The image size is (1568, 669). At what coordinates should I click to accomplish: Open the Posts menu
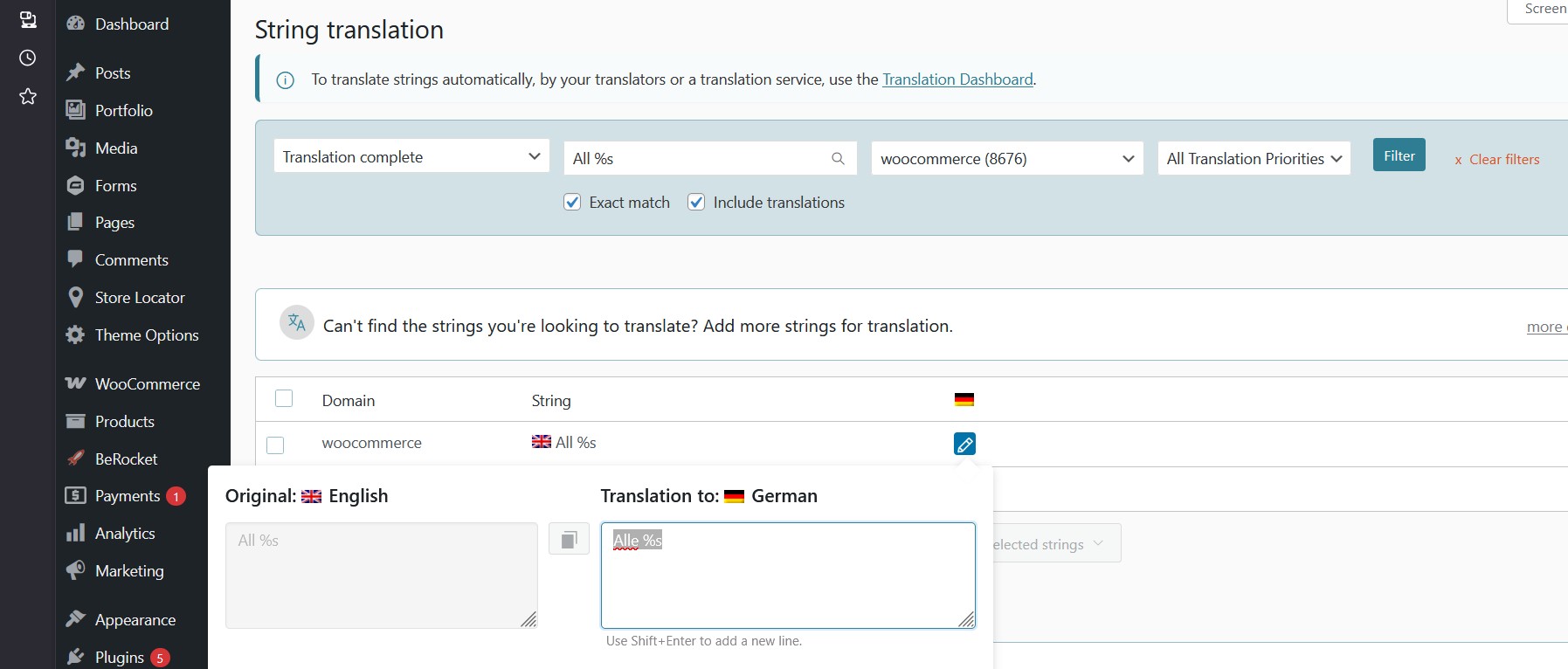point(112,73)
